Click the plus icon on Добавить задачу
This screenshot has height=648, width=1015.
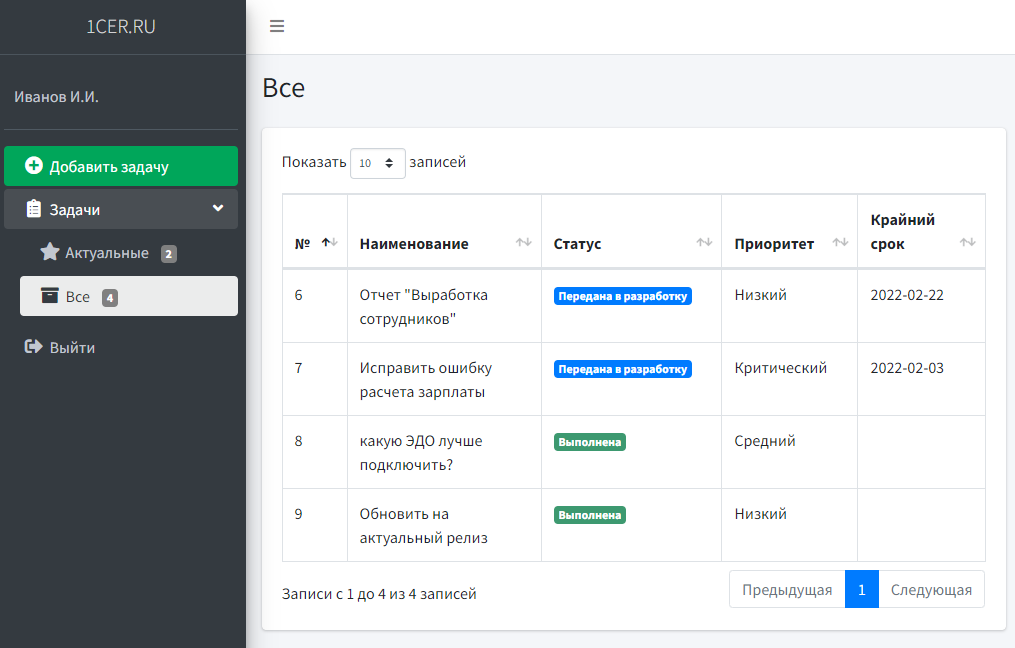(34, 166)
